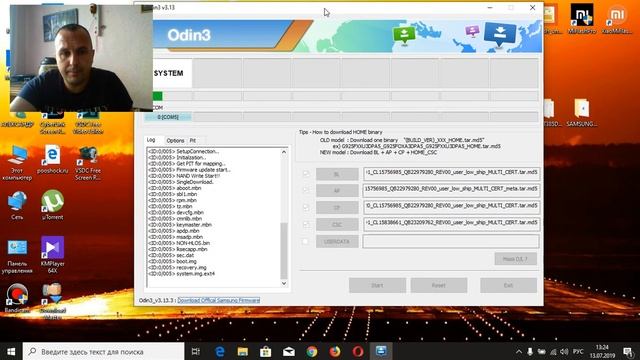Click the РУС language indicator
Viewport: 640px width, 360px height.
pyautogui.click(x=578, y=351)
